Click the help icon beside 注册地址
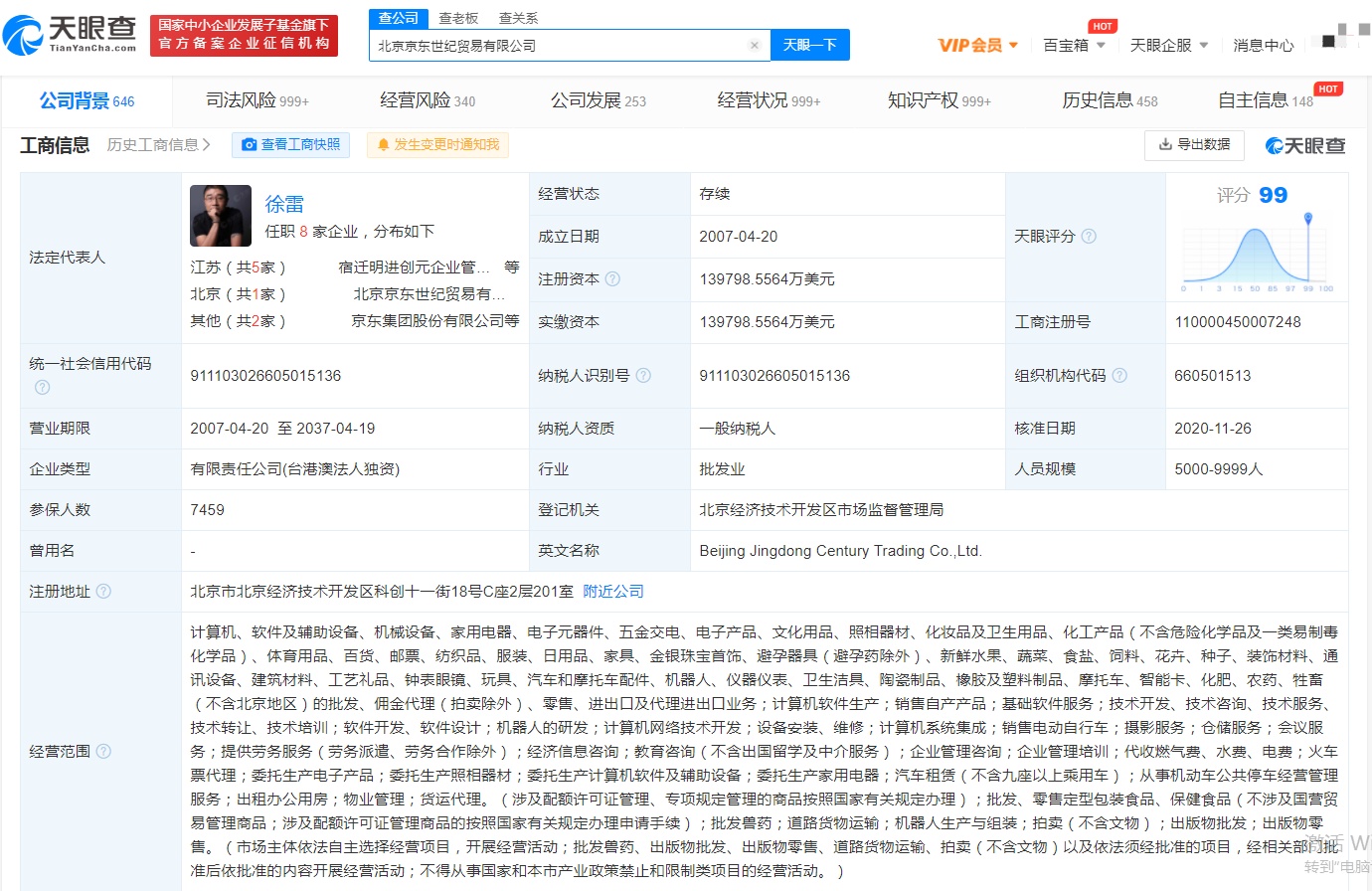The image size is (1372, 891). pos(103,592)
